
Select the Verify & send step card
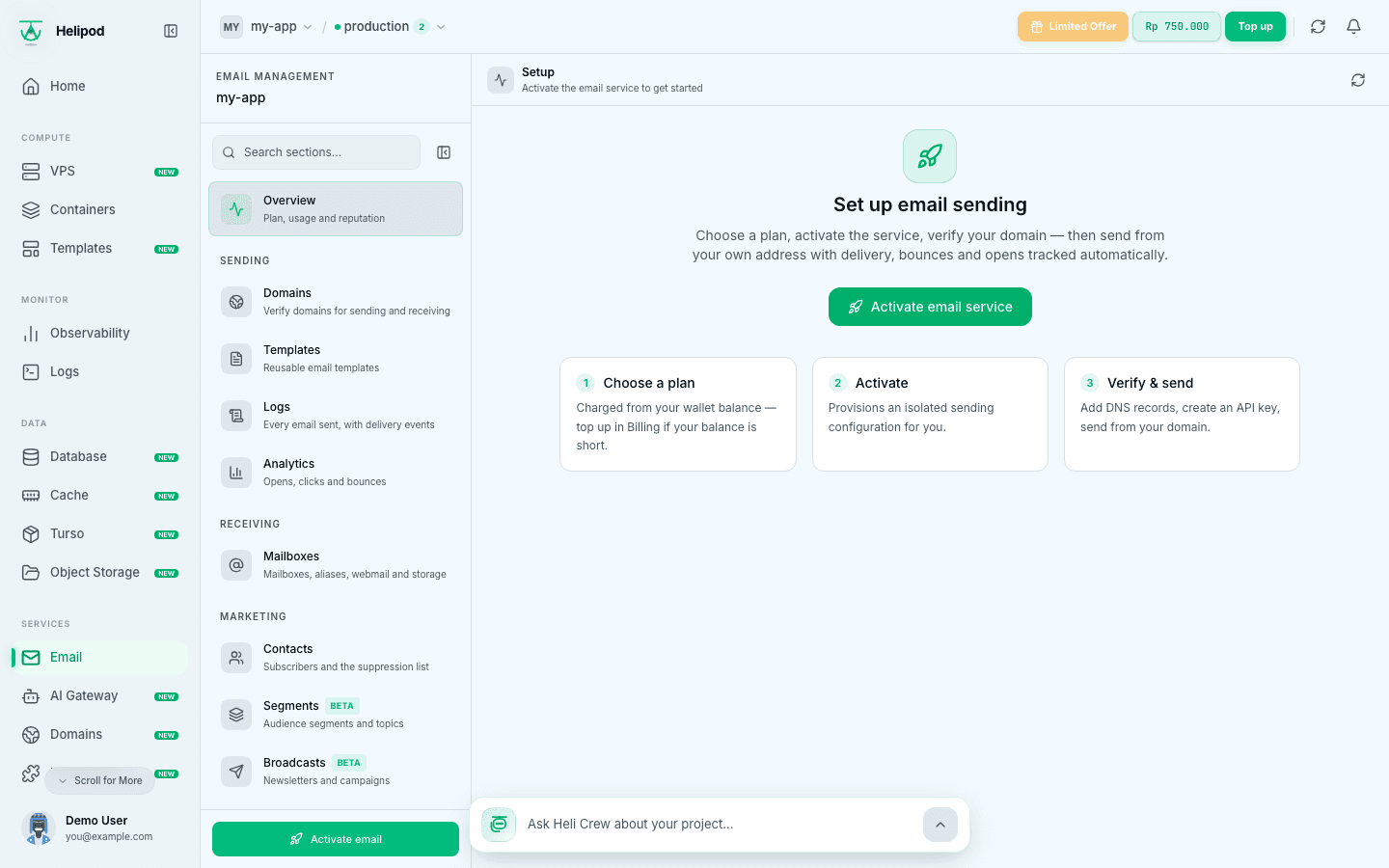click(1182, 415)
